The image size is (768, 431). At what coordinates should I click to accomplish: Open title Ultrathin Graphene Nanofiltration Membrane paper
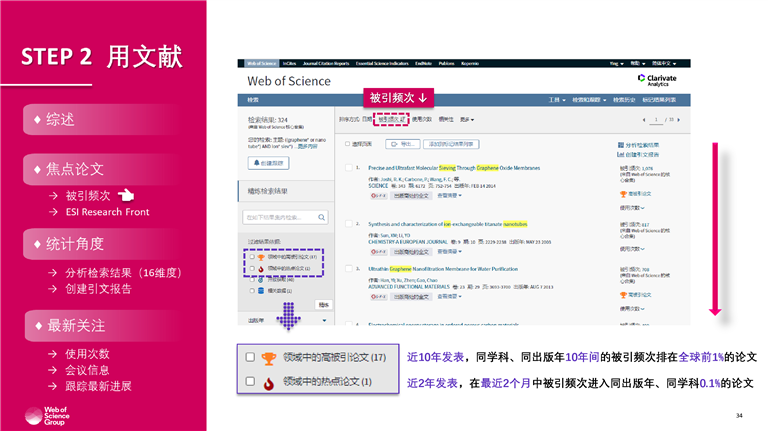pos(443,269)
